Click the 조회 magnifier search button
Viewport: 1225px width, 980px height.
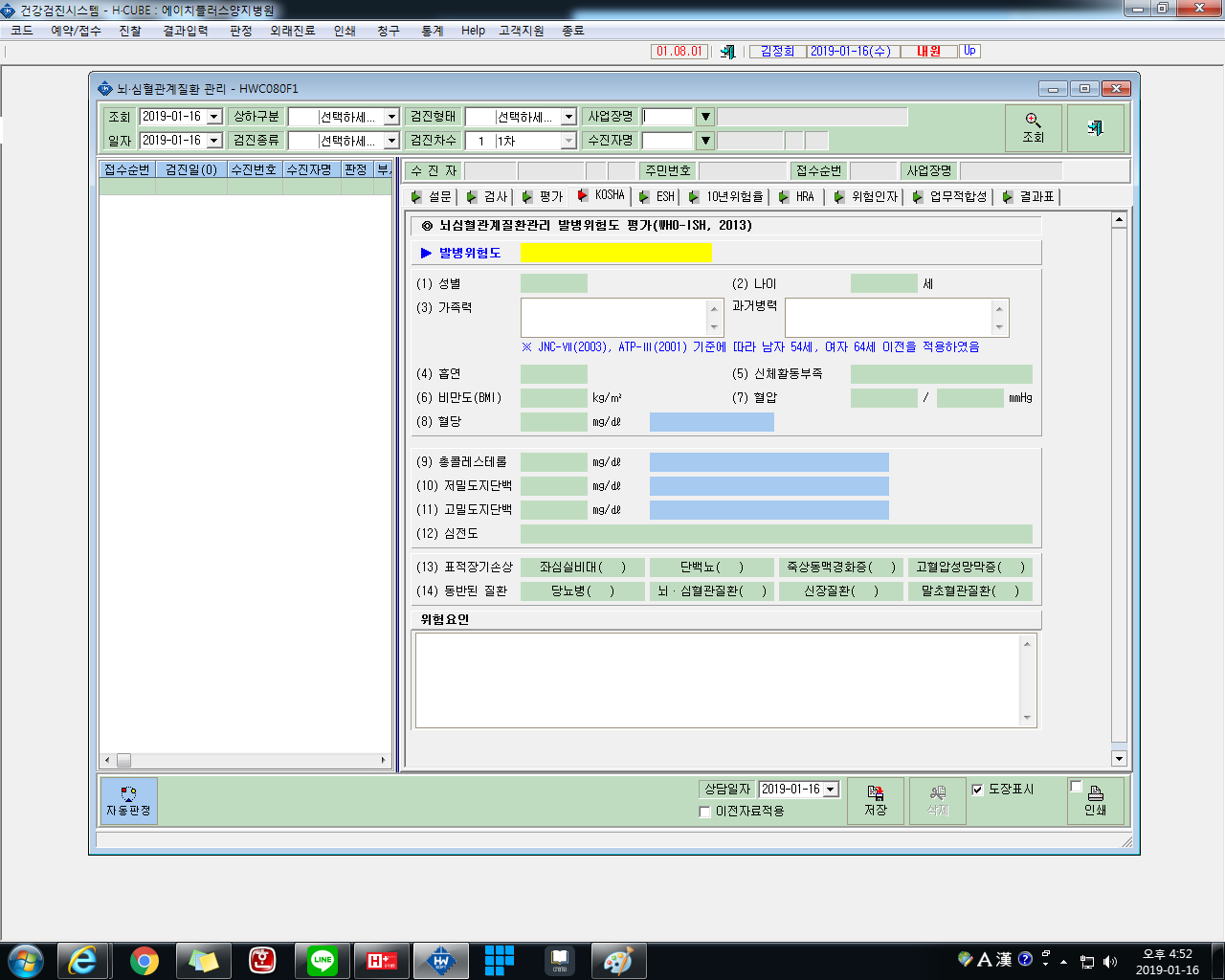pos(1033,127)
